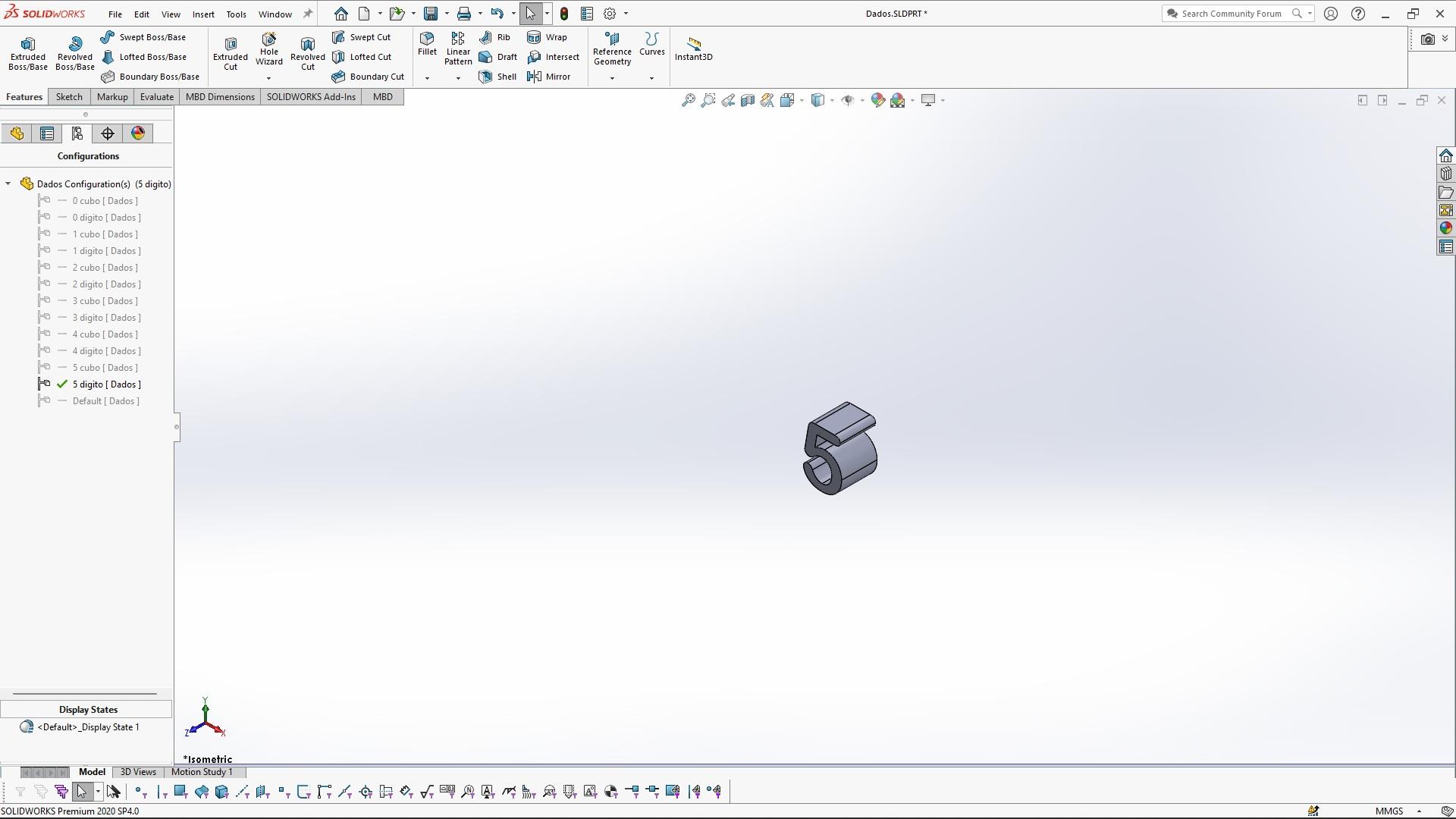Add a Rib feature
1456x819 pixels.
click(494, 37)
